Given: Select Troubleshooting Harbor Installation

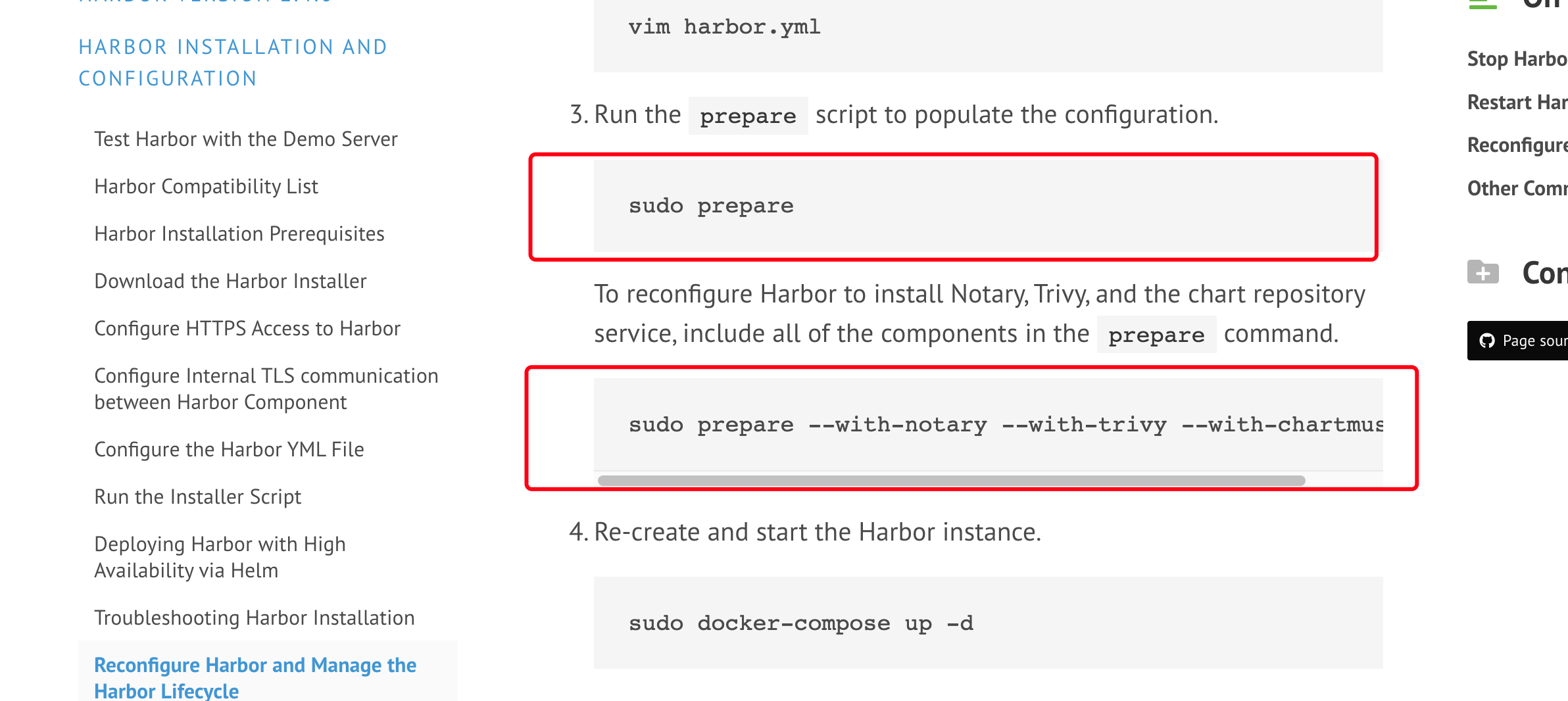Looking at the screenshot, I should click(x=255, y=617).
